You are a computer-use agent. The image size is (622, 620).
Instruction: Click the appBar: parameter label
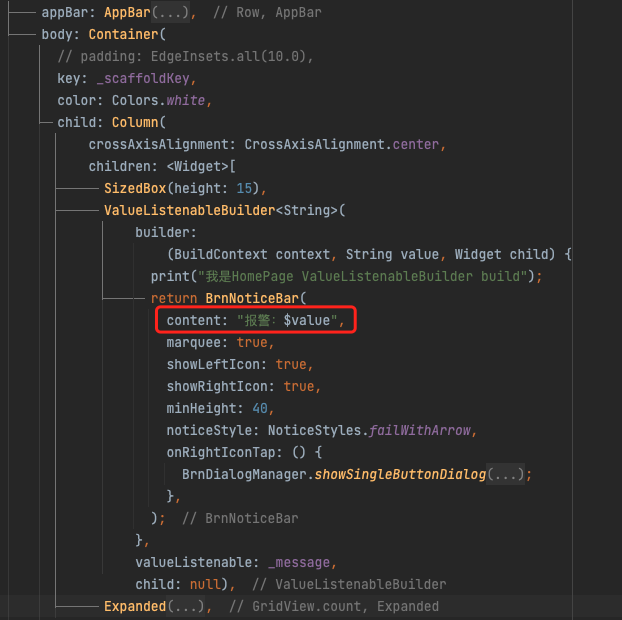(68, 12)
